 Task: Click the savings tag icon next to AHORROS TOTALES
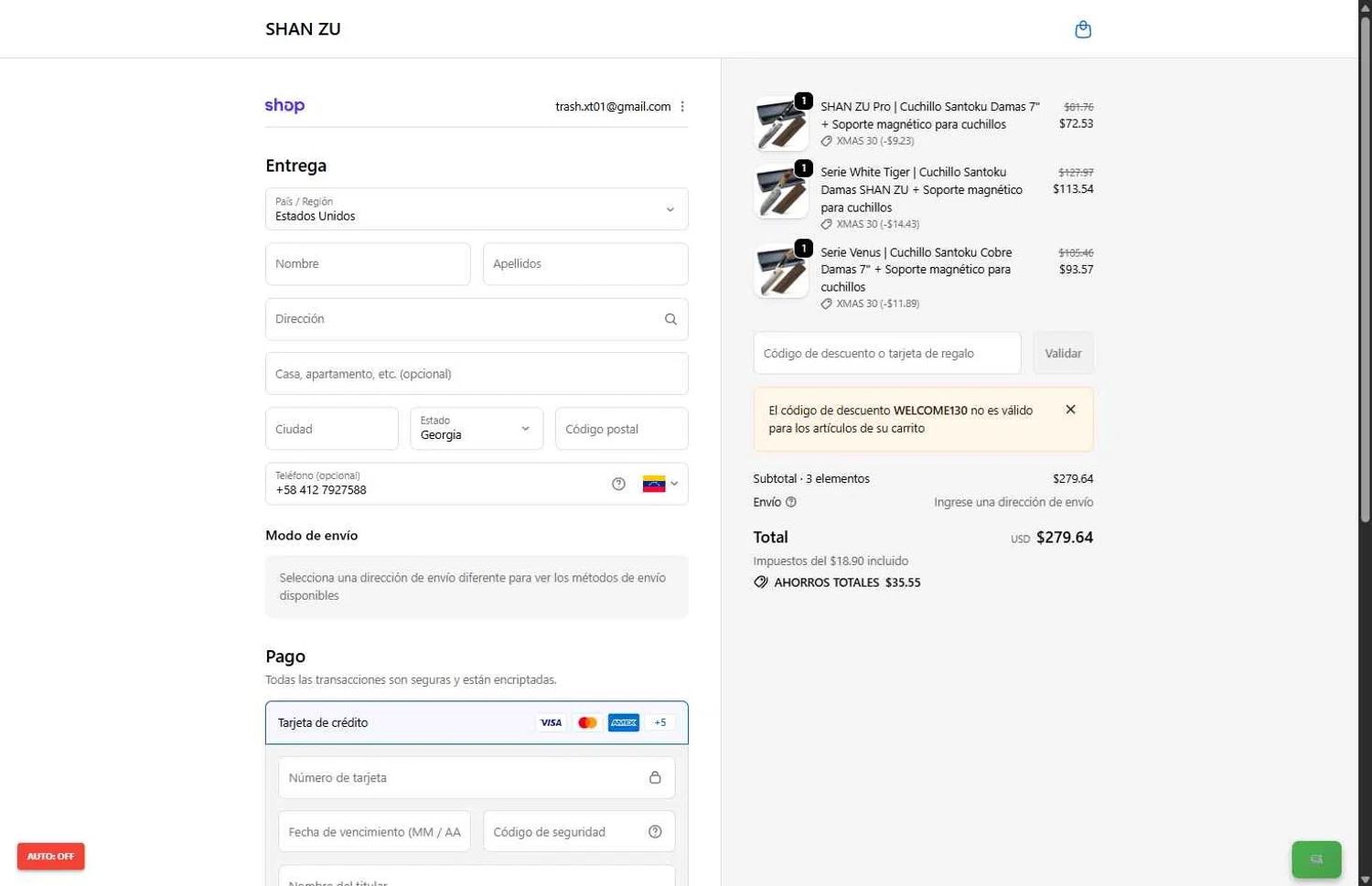coord(760,582)
